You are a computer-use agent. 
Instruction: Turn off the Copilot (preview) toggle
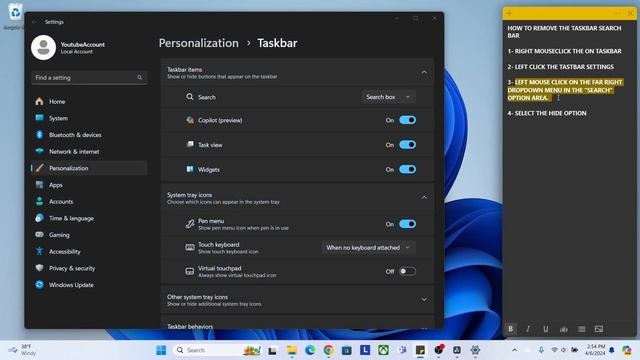click(407, 120)
